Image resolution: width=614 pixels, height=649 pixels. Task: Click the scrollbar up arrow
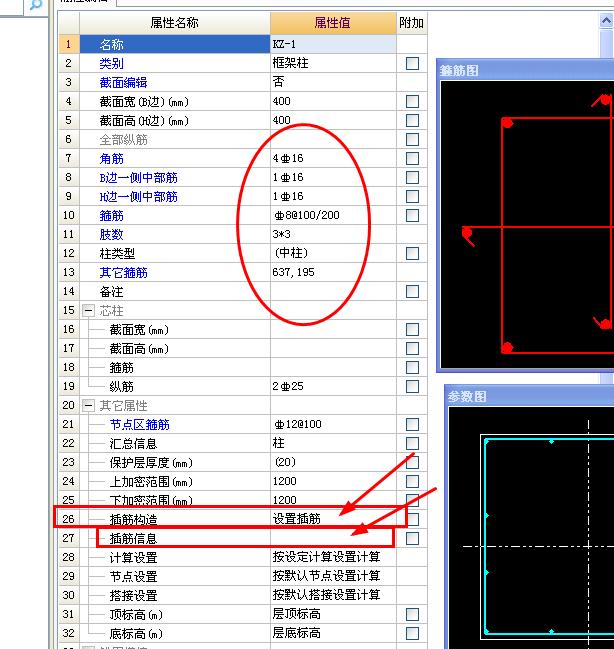(x=607, y=20)
